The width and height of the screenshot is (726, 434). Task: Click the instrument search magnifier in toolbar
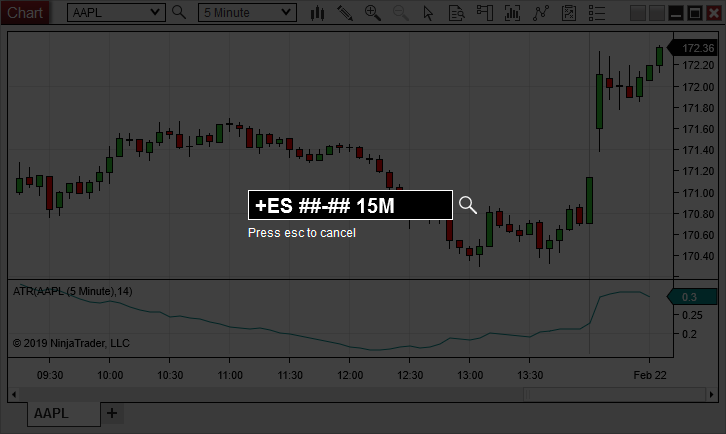[x=179, y=12]
